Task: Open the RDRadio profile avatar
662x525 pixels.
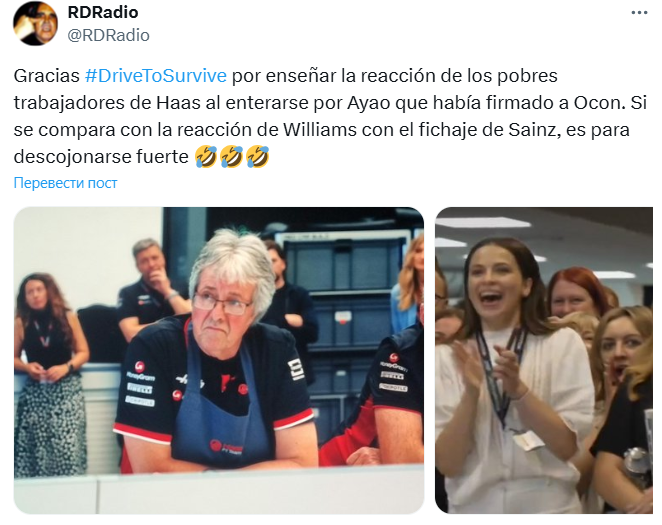Action: (x=35, y=23)
